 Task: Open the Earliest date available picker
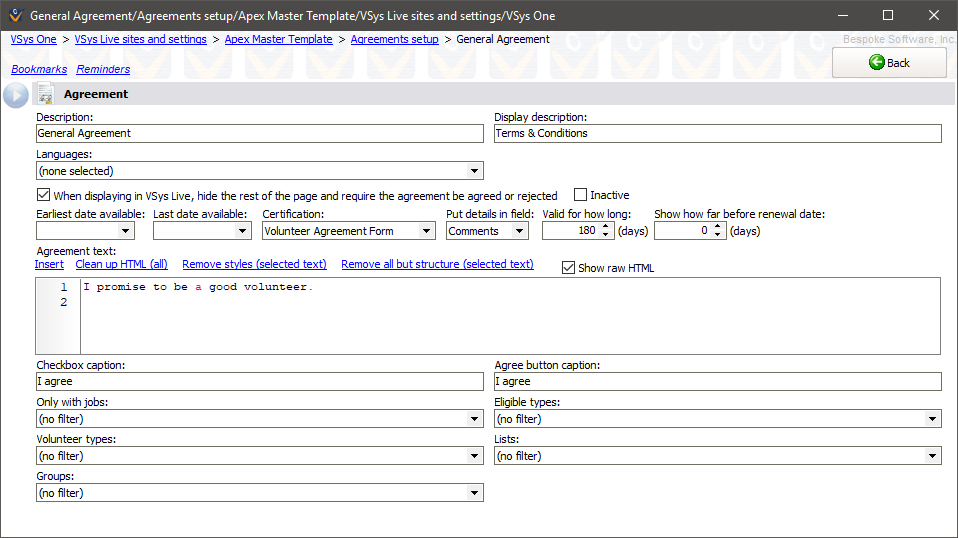coord(125,231)
